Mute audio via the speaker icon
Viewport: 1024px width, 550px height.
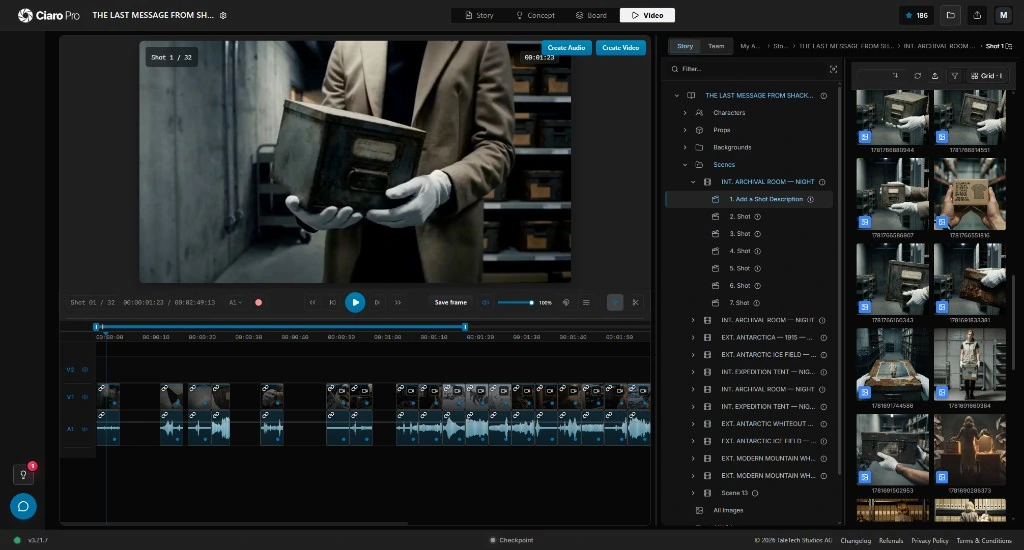click(485, 302)
